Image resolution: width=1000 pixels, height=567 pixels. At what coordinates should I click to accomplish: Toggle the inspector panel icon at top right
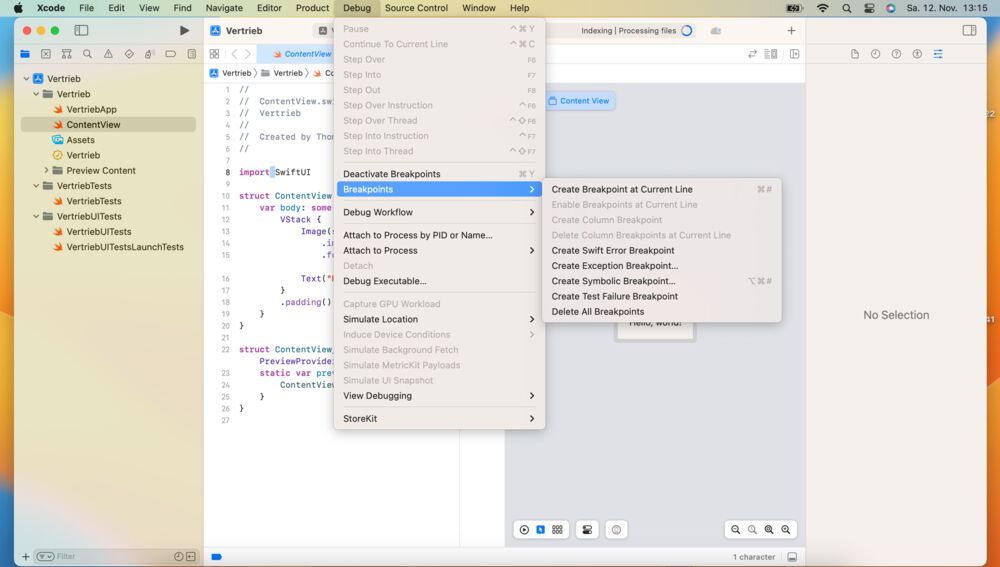tap(969, 31)
